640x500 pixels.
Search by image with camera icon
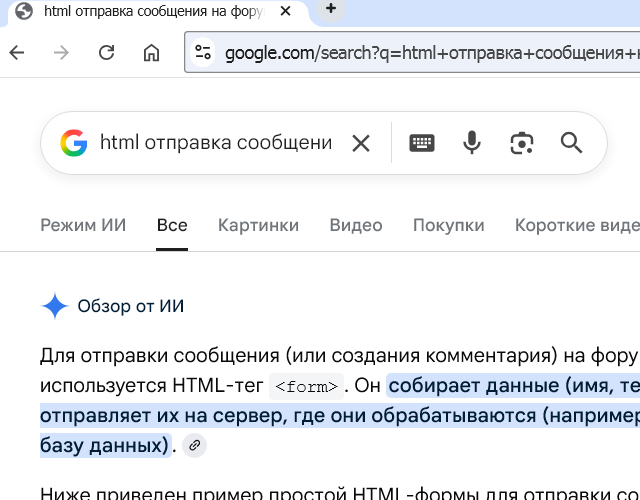click(x=522, y=143)
